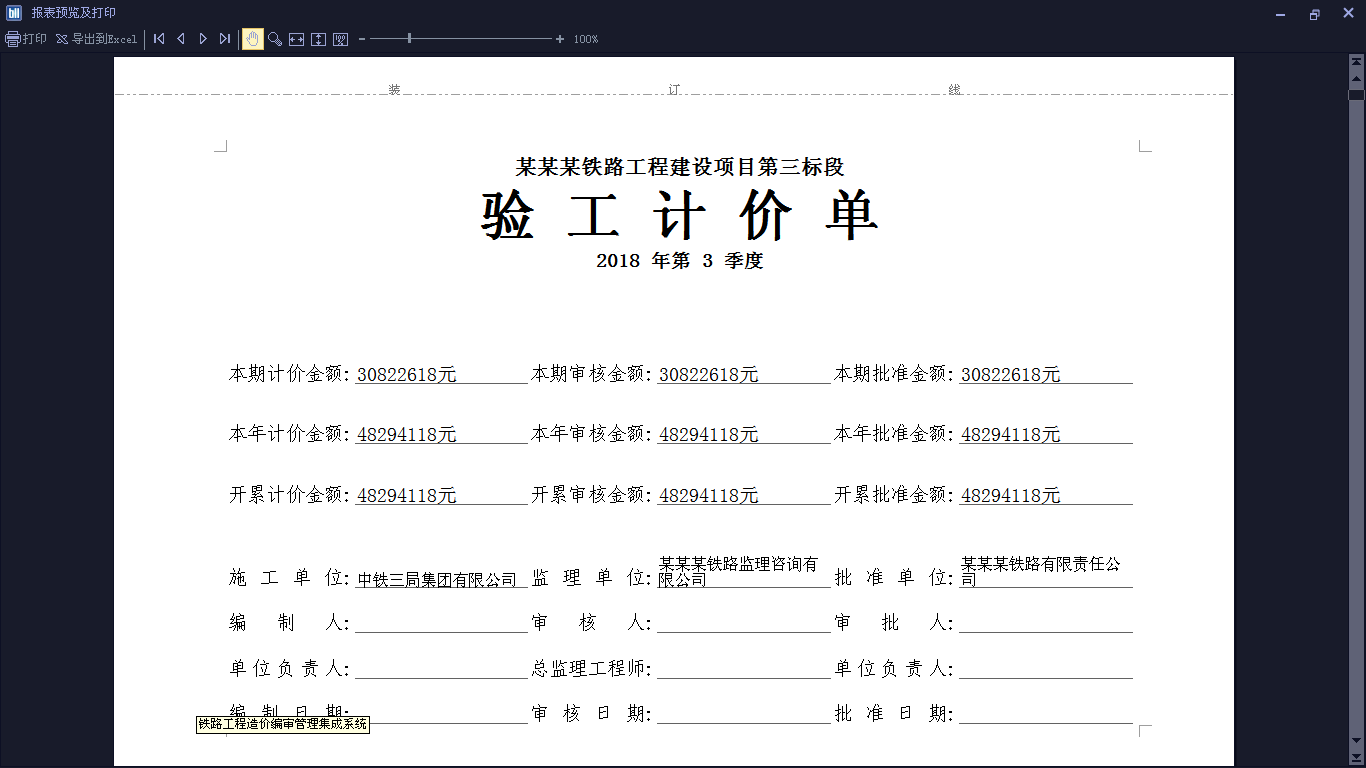Close the report preview window
The height and width of the screenshot is (768, 1366).
[1347, 14]
